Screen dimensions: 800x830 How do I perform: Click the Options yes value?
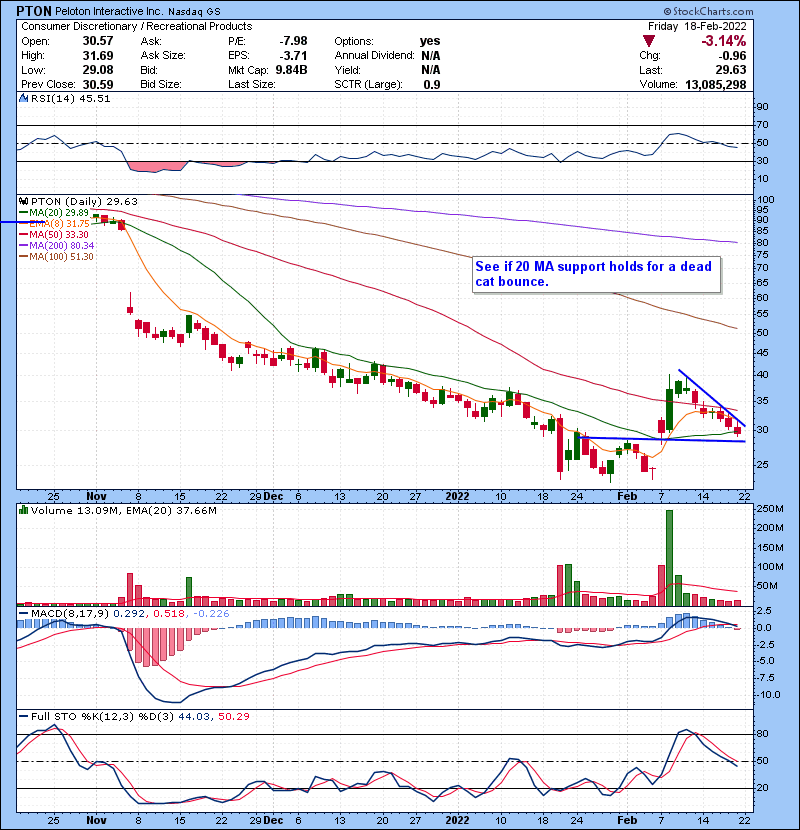click(430, 41)
